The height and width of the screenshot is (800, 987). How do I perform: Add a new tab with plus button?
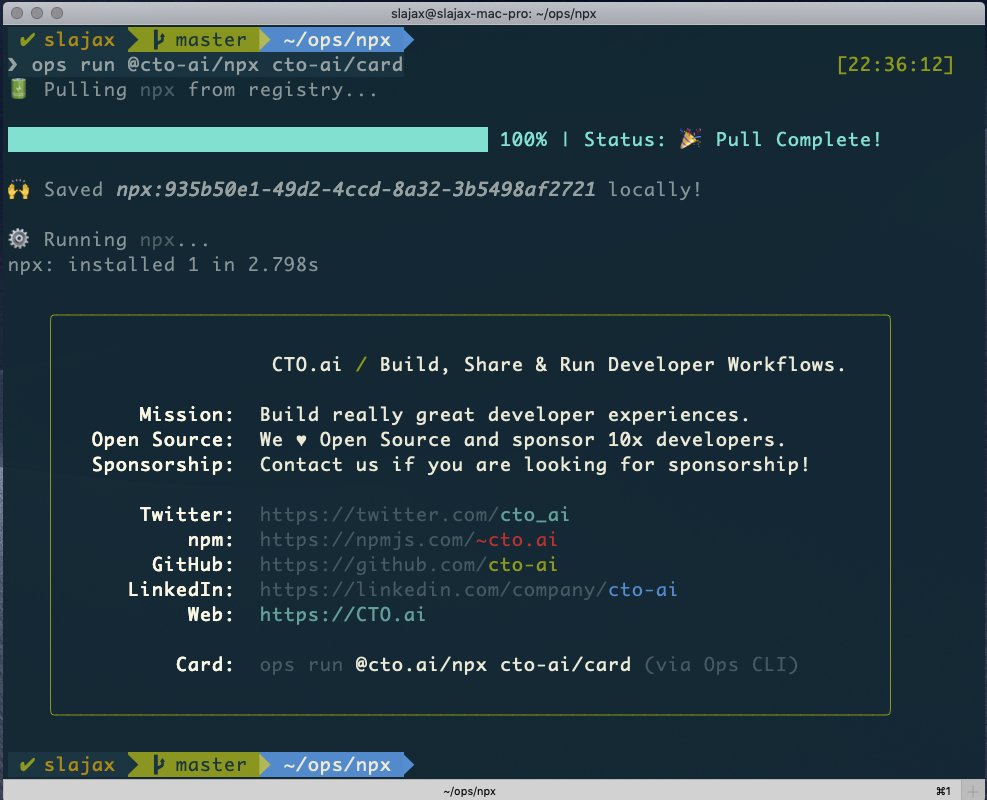974,791
